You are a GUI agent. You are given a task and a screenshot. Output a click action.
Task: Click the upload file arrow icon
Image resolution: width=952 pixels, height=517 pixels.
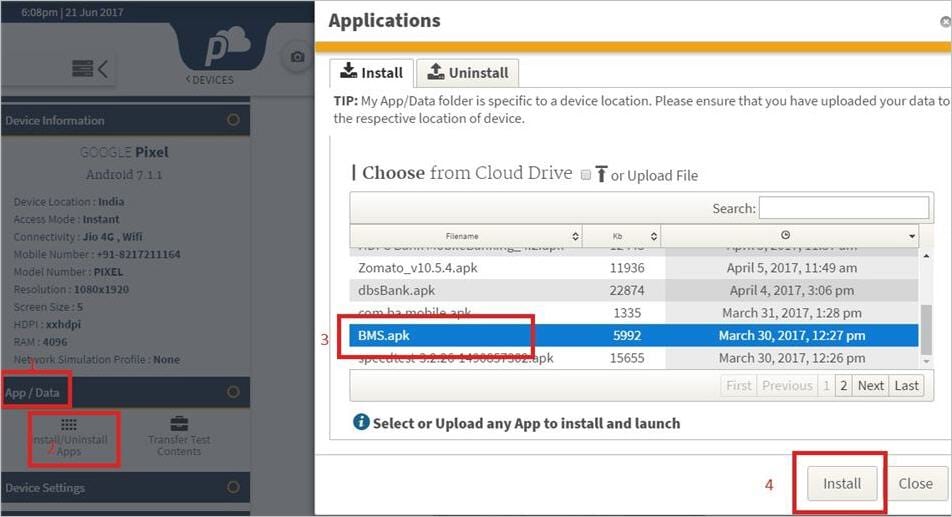point(601,174)
